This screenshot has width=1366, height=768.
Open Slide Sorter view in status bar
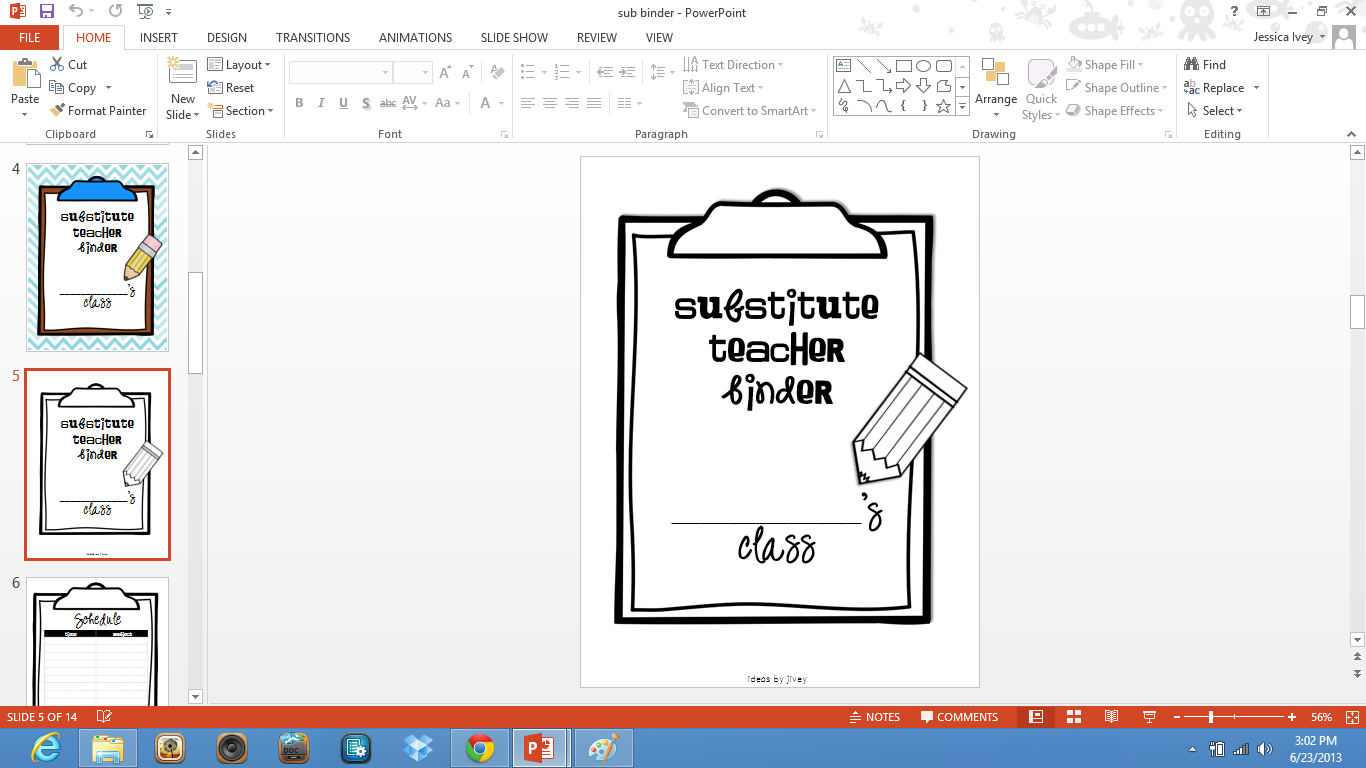1074,717
